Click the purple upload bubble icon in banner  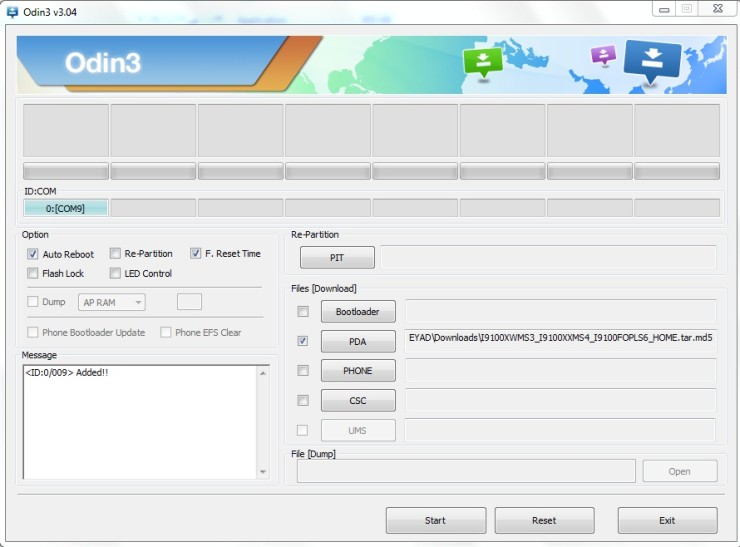[x=603, y=55]
